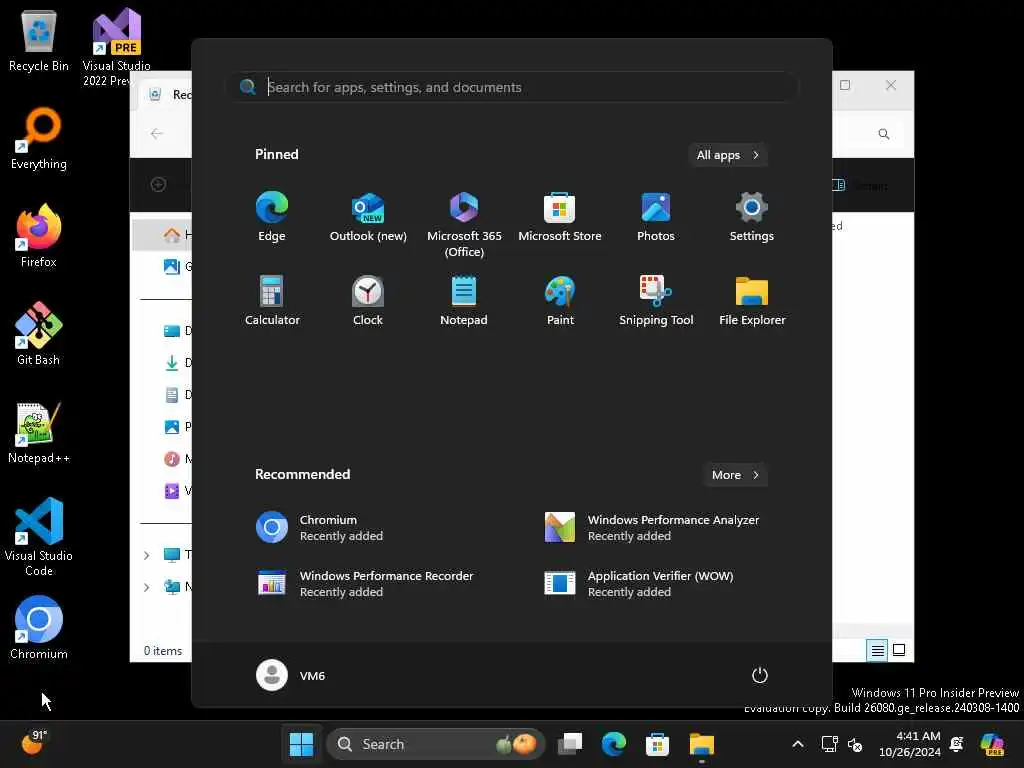The image size is (1024, 768).
Task: Open Microsoft Store from pinned apps
Action: [x=560, y=217]
